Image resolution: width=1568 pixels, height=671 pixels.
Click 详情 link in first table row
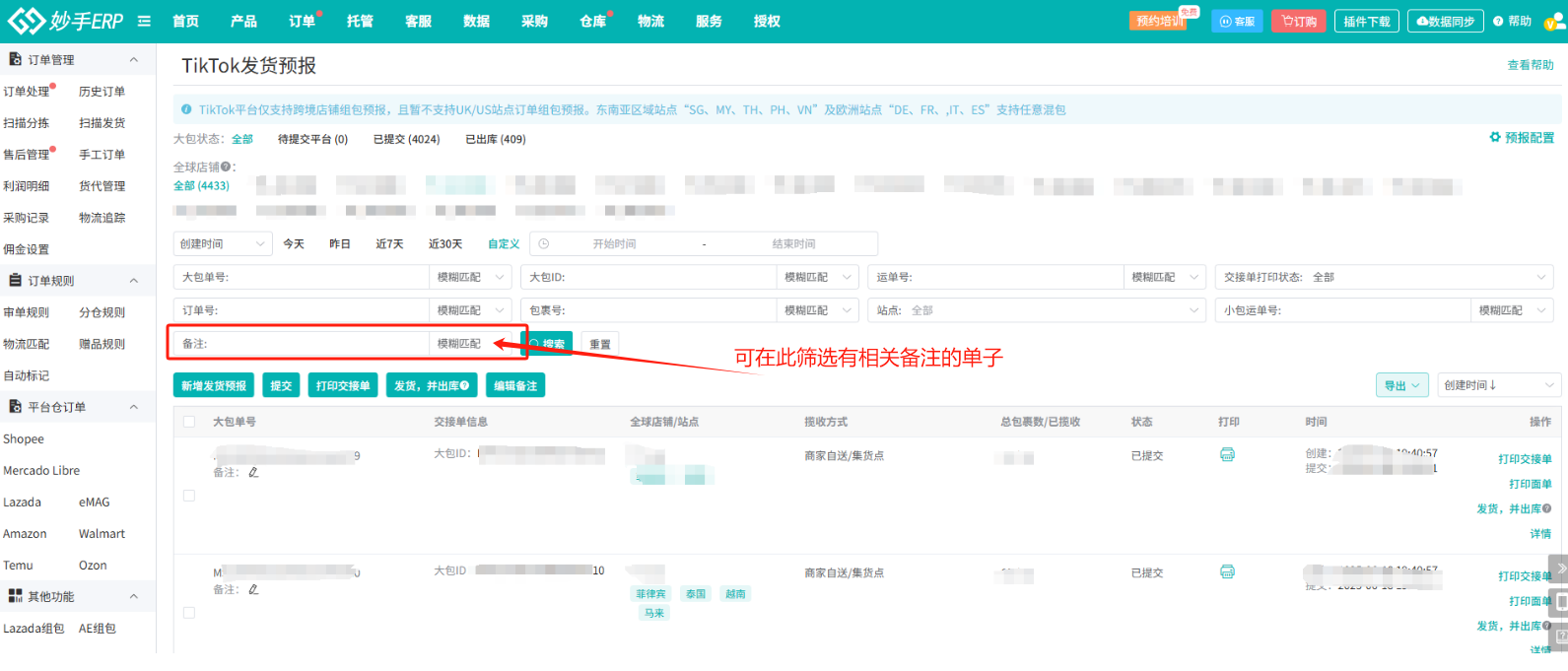pos(1540,533)
